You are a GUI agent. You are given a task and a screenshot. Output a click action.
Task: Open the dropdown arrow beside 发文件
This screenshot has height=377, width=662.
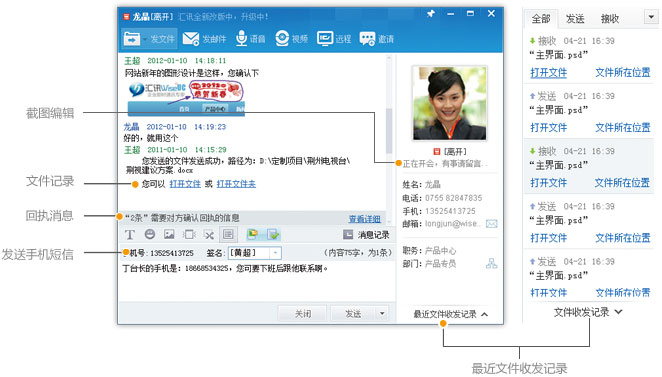pyautogui.click(x=145, y=39)
